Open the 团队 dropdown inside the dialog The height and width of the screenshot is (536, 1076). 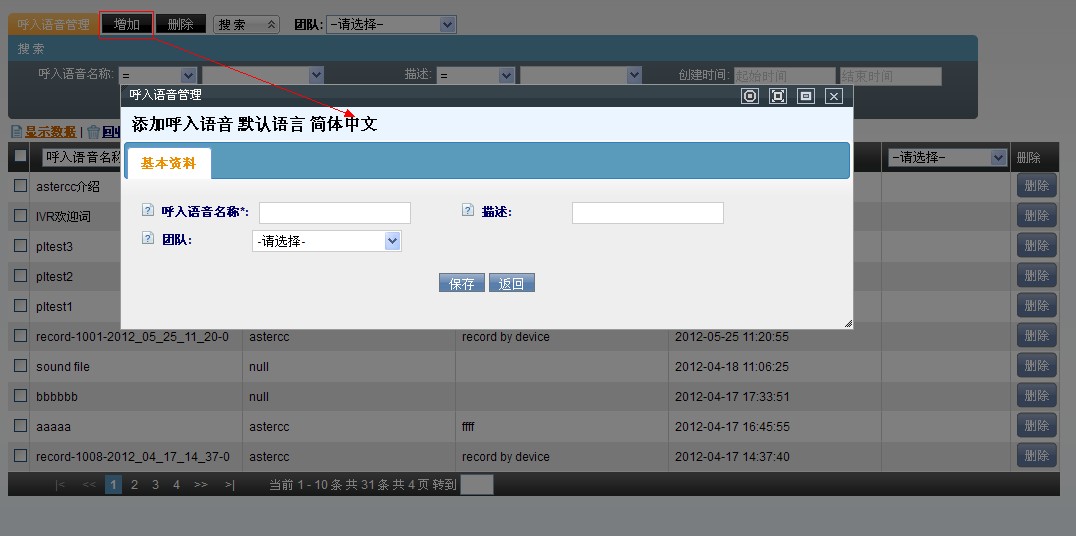[x=326, y=241]
